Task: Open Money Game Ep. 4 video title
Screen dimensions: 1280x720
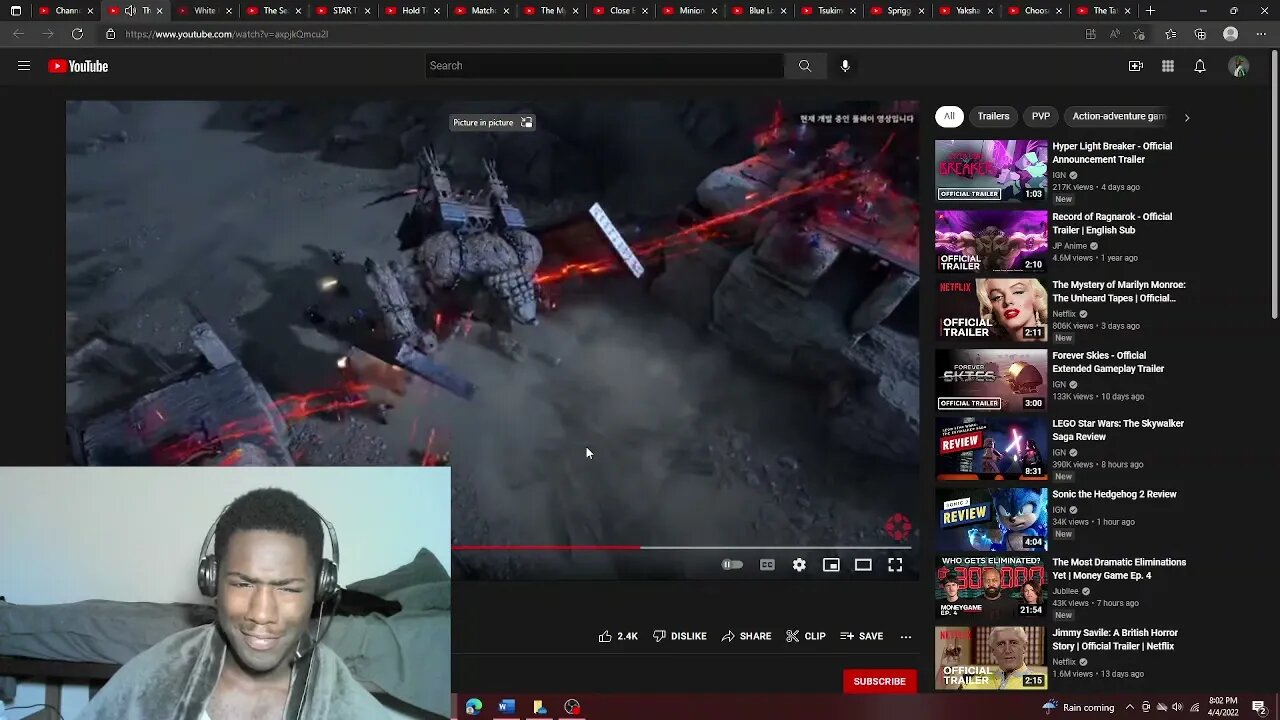Action: click(x=1119, y=569)
